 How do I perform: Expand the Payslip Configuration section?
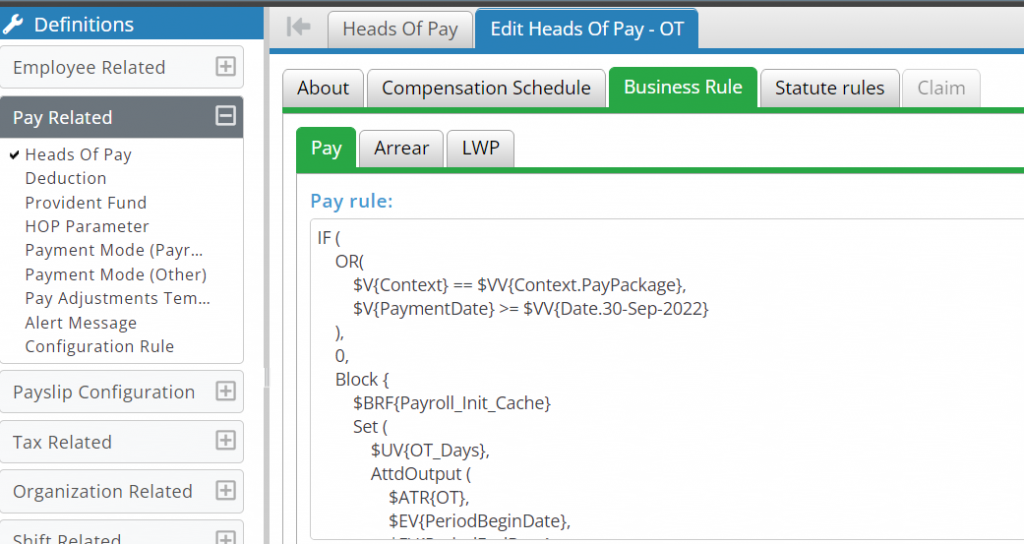click(225, 391)
